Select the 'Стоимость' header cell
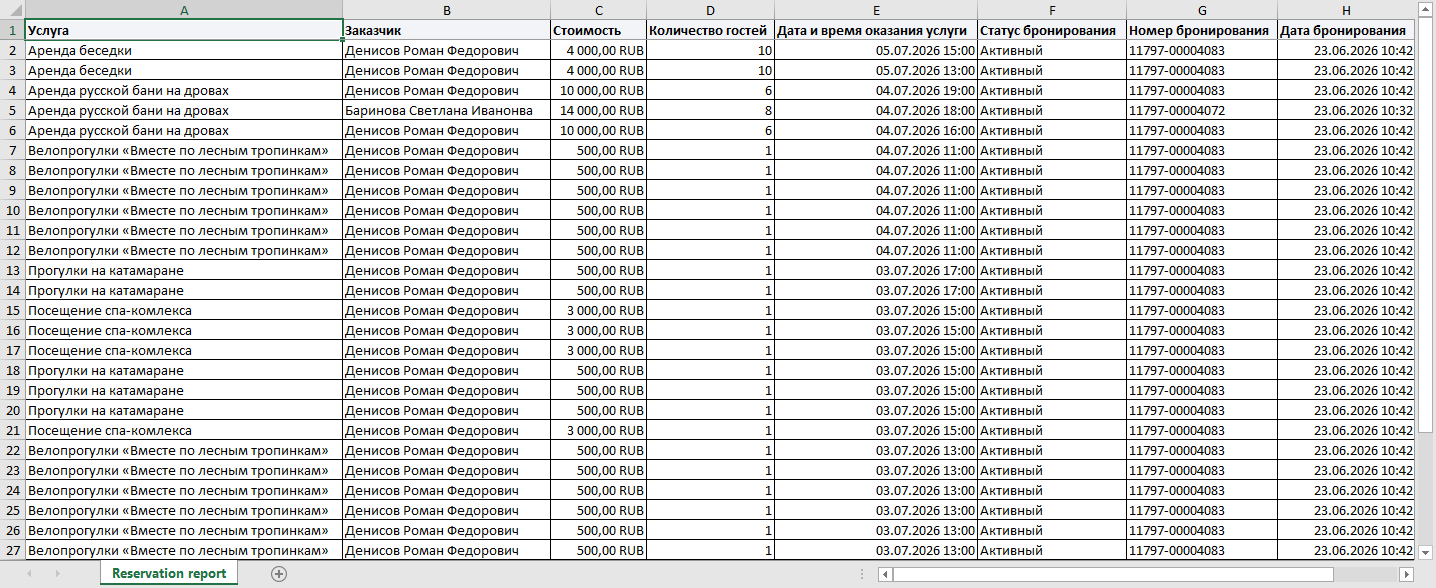Viewport: 1436px width, 588px height. 598,30
